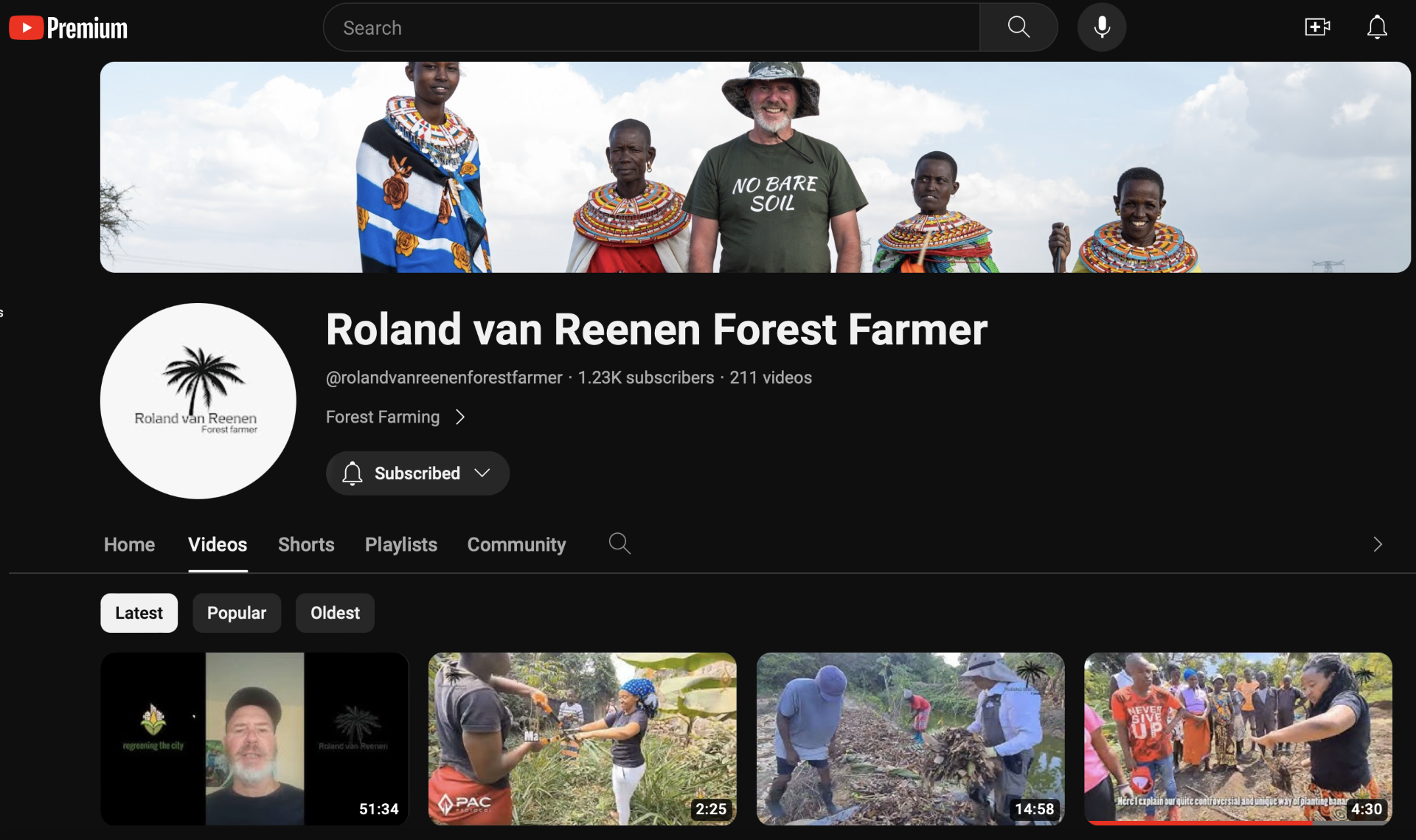Screen dimensions: 1416x840
Task: Open the Home channel tab
Action: (x=129, y=545)
